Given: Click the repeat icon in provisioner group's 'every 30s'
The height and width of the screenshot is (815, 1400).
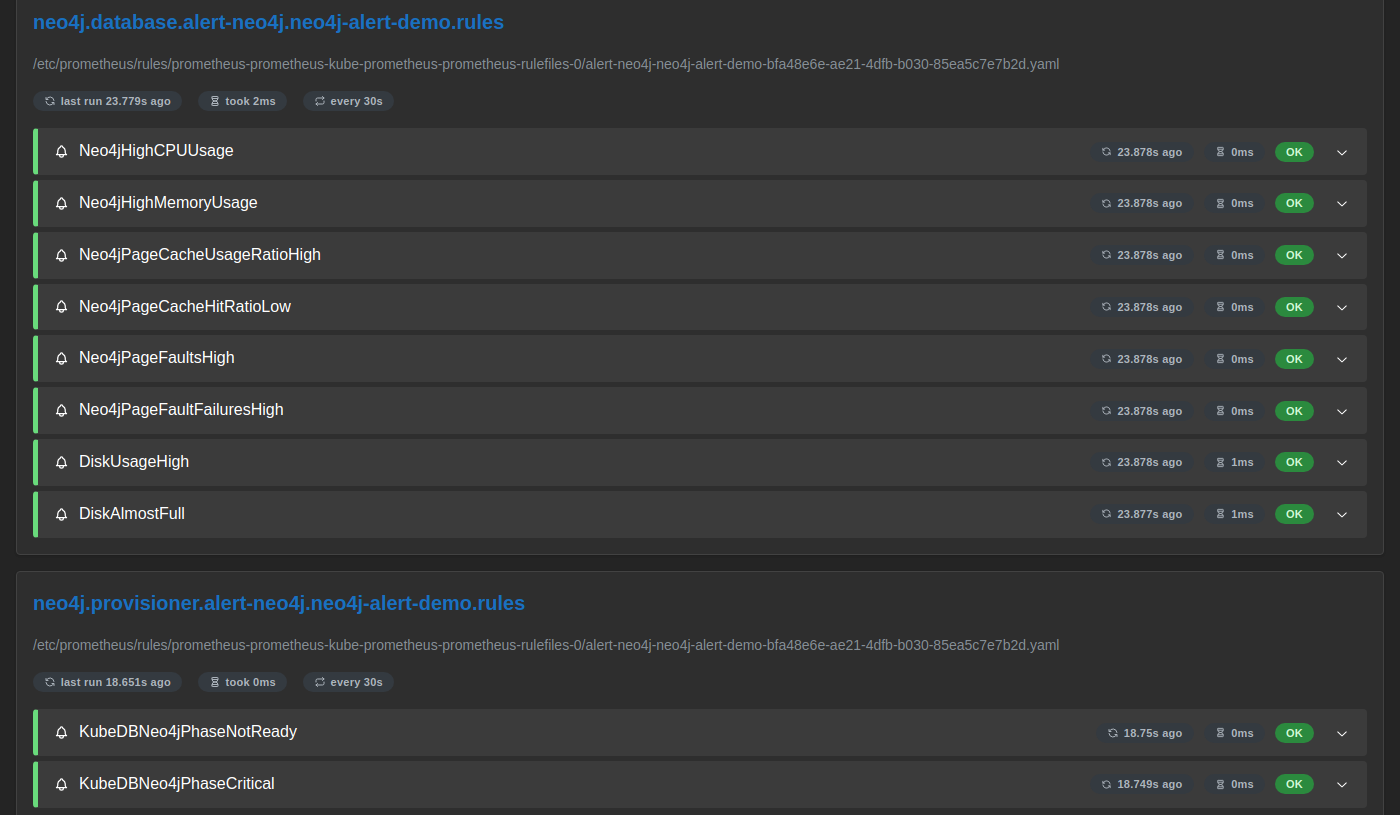Looking at the screenshot, I should tap(320, 682).
